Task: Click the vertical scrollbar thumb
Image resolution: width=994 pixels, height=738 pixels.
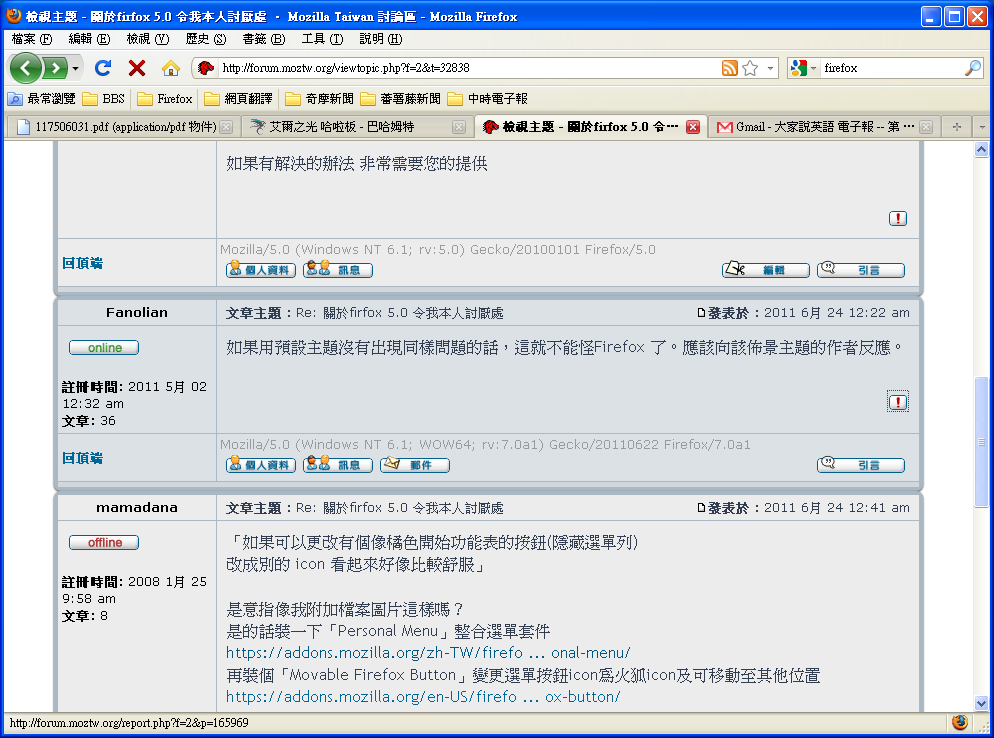Action: click(981, 442)
